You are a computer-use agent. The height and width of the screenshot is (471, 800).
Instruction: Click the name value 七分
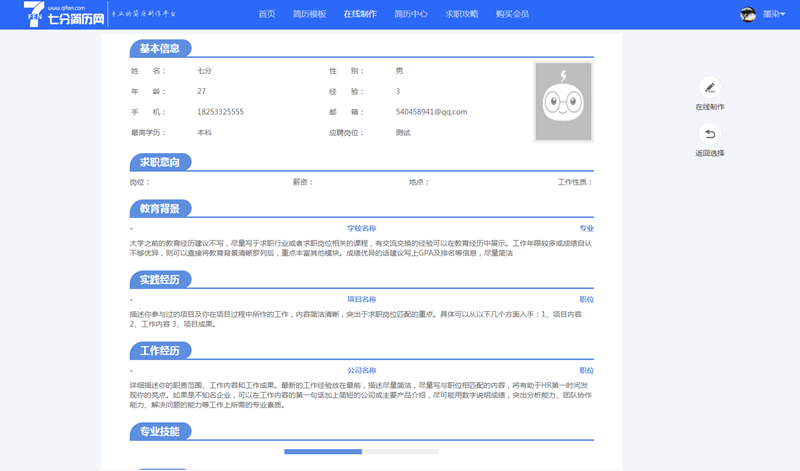click(x=204, y=71)
